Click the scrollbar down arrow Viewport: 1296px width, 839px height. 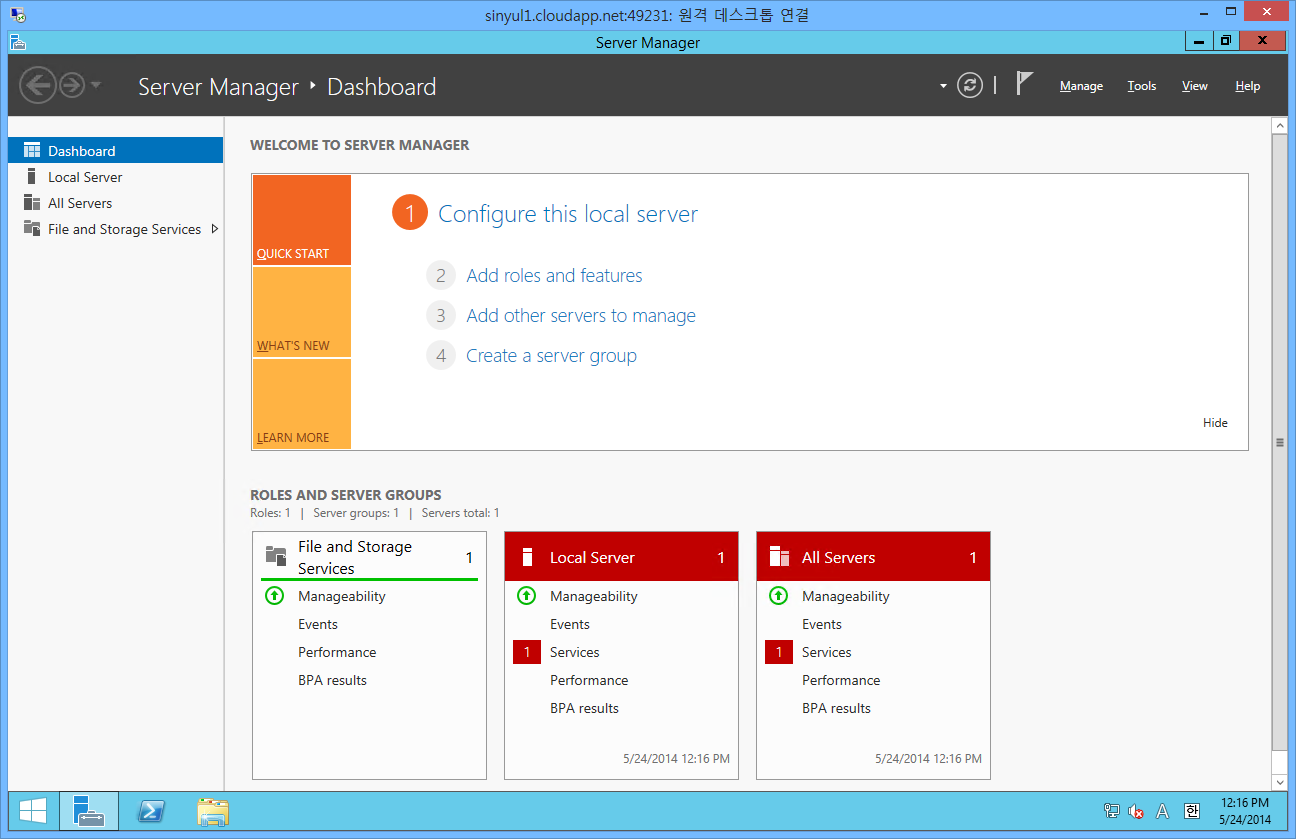(1279, 782)
